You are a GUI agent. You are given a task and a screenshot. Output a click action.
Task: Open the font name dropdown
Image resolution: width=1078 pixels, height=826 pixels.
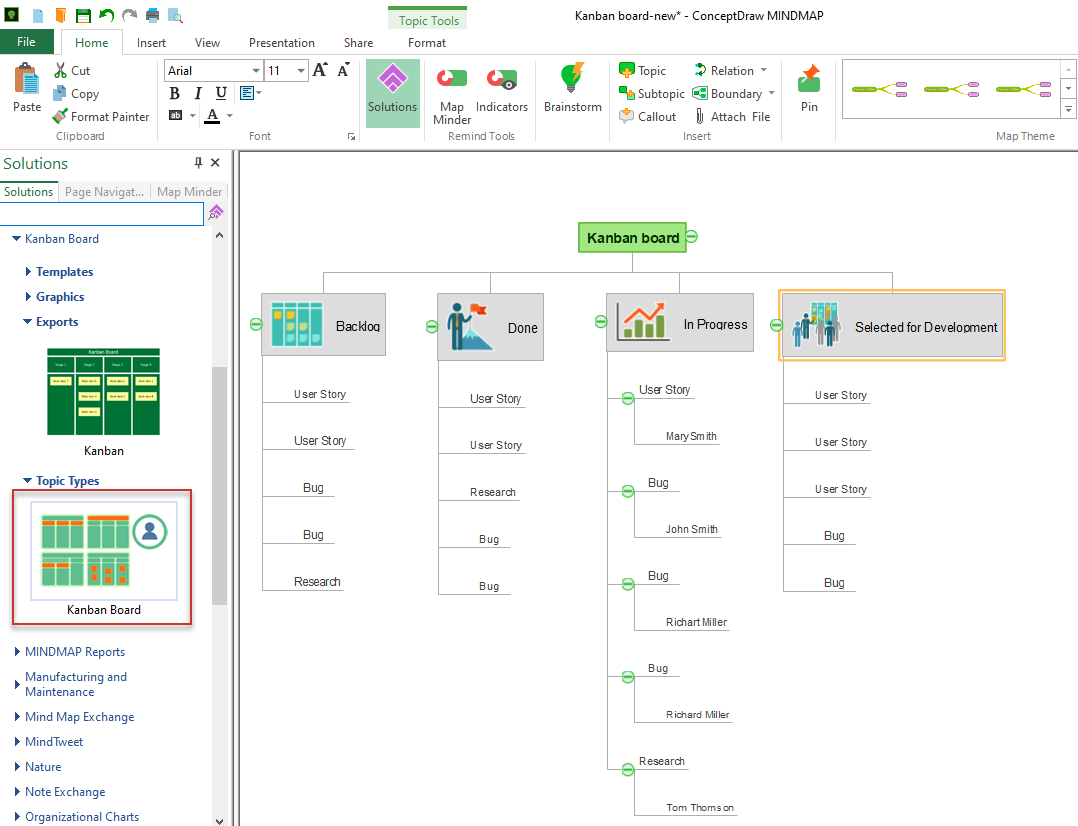click(255, 71)
